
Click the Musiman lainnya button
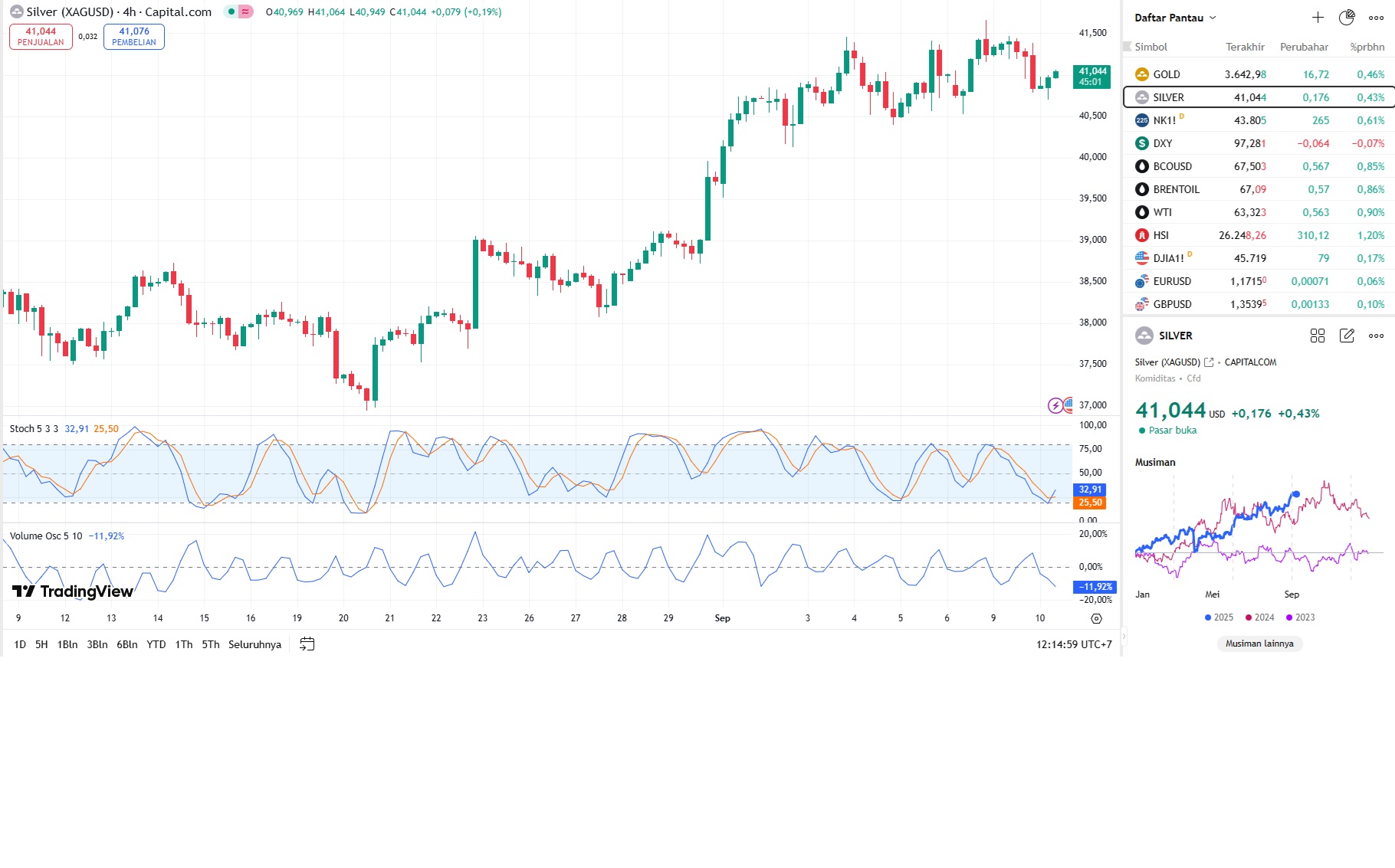tap(1259, 644)
